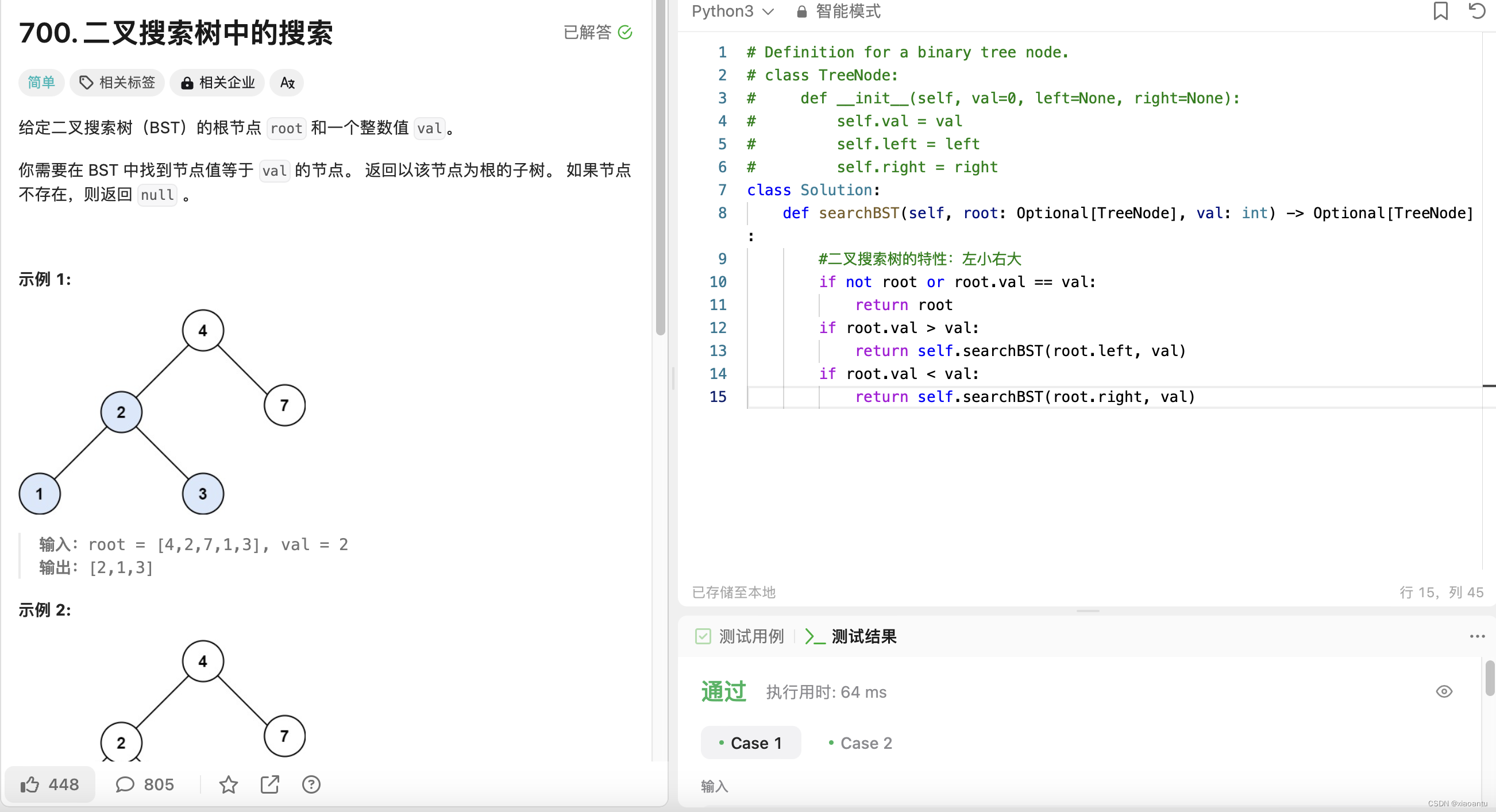1496x812 pixels.
Task: Open the Python3 language dropdown
Action: (732, 11)
